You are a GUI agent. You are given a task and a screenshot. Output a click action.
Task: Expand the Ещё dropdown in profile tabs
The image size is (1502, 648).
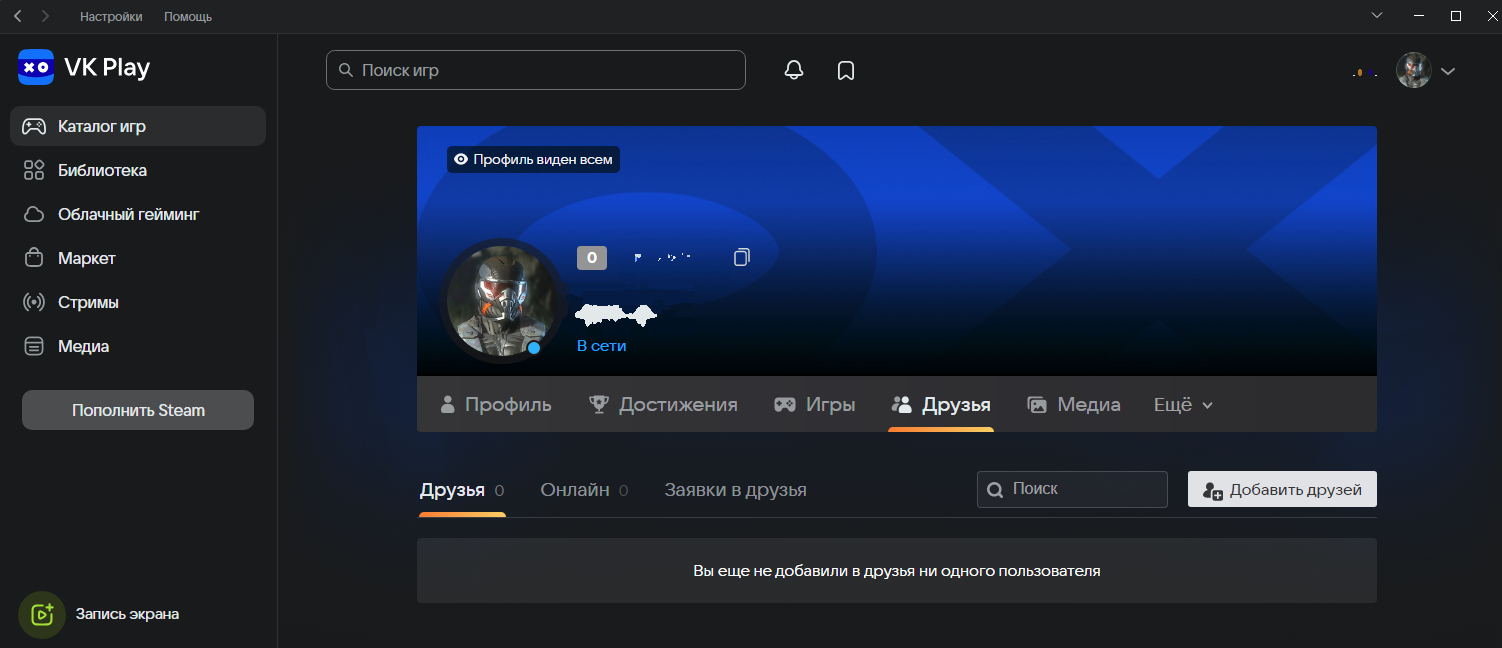(1183, 405)
